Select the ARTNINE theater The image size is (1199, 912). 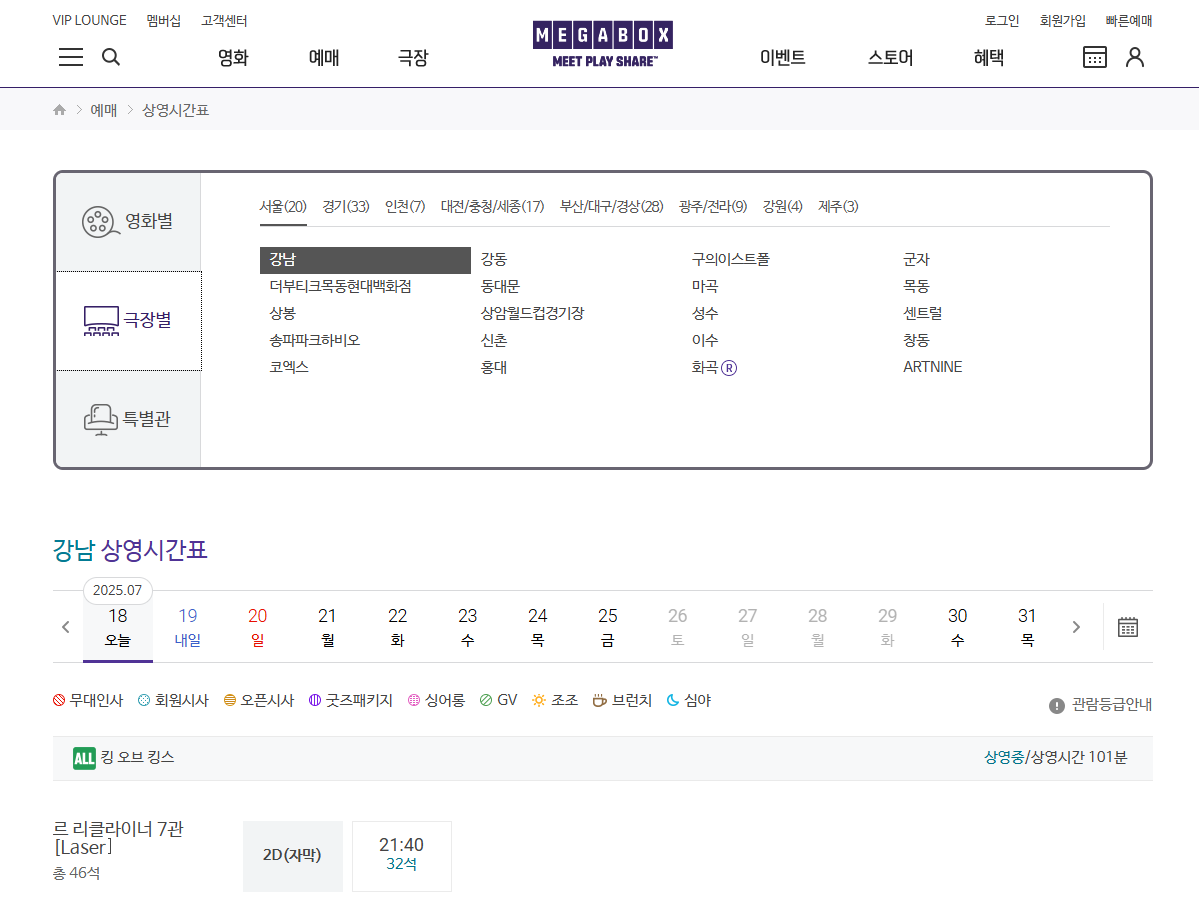click(x=932, y=368)
